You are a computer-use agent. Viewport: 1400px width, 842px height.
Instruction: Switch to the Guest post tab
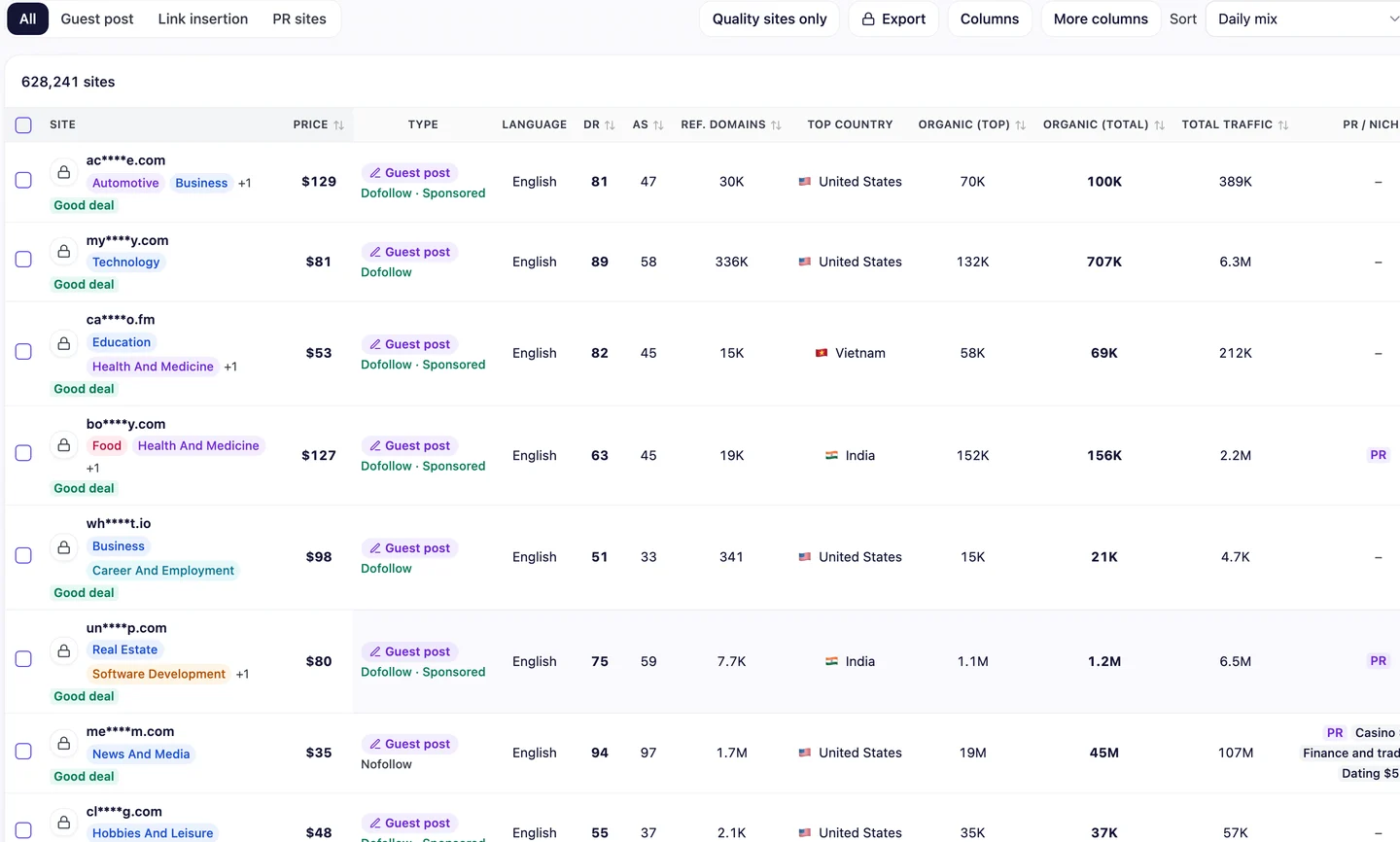coord(97,18)
